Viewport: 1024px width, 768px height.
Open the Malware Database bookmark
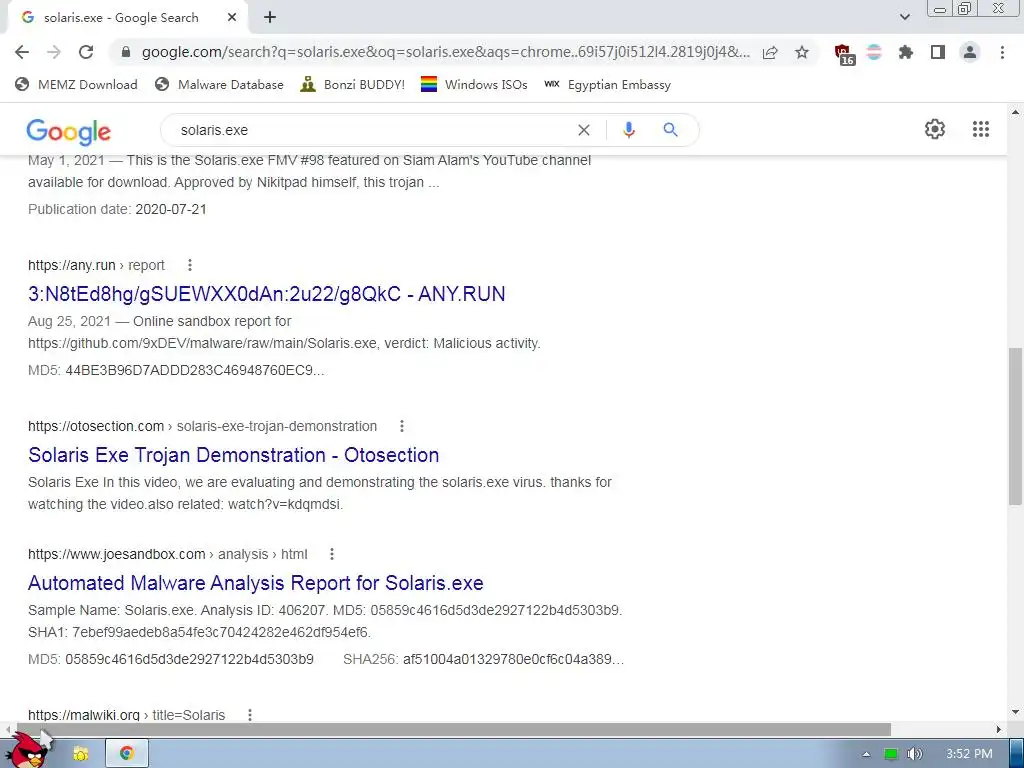[219, 84]
